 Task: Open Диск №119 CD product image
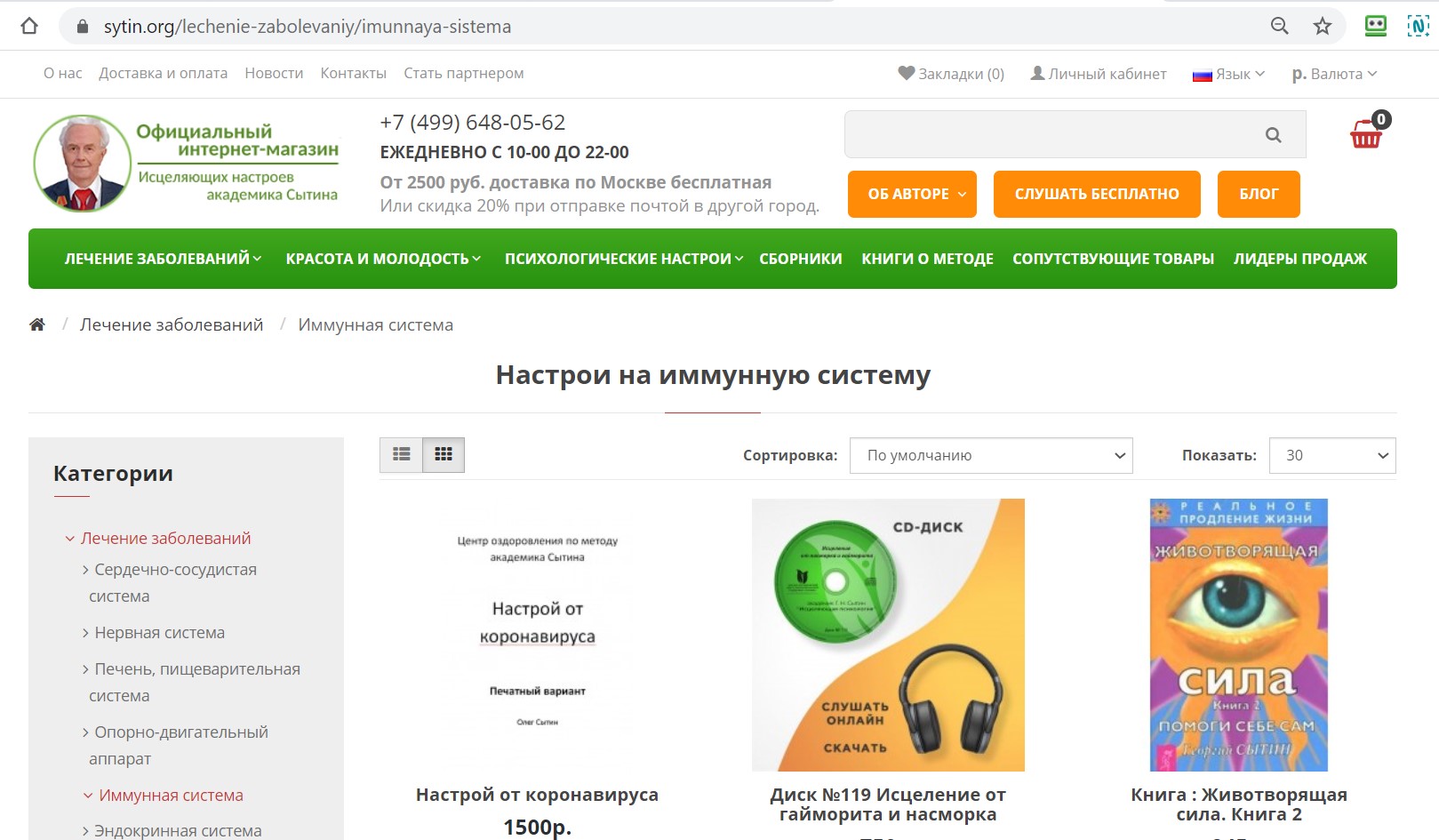pos(888,635)
